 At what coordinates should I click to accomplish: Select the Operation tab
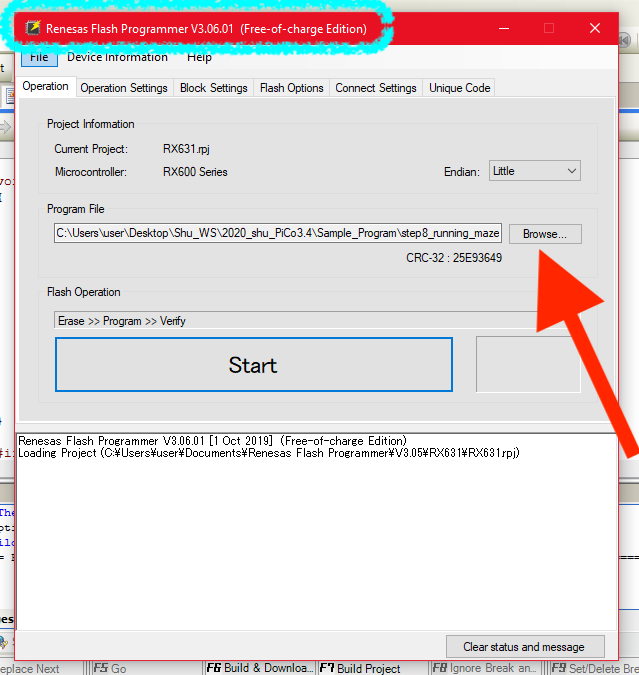tap(46, 87)
